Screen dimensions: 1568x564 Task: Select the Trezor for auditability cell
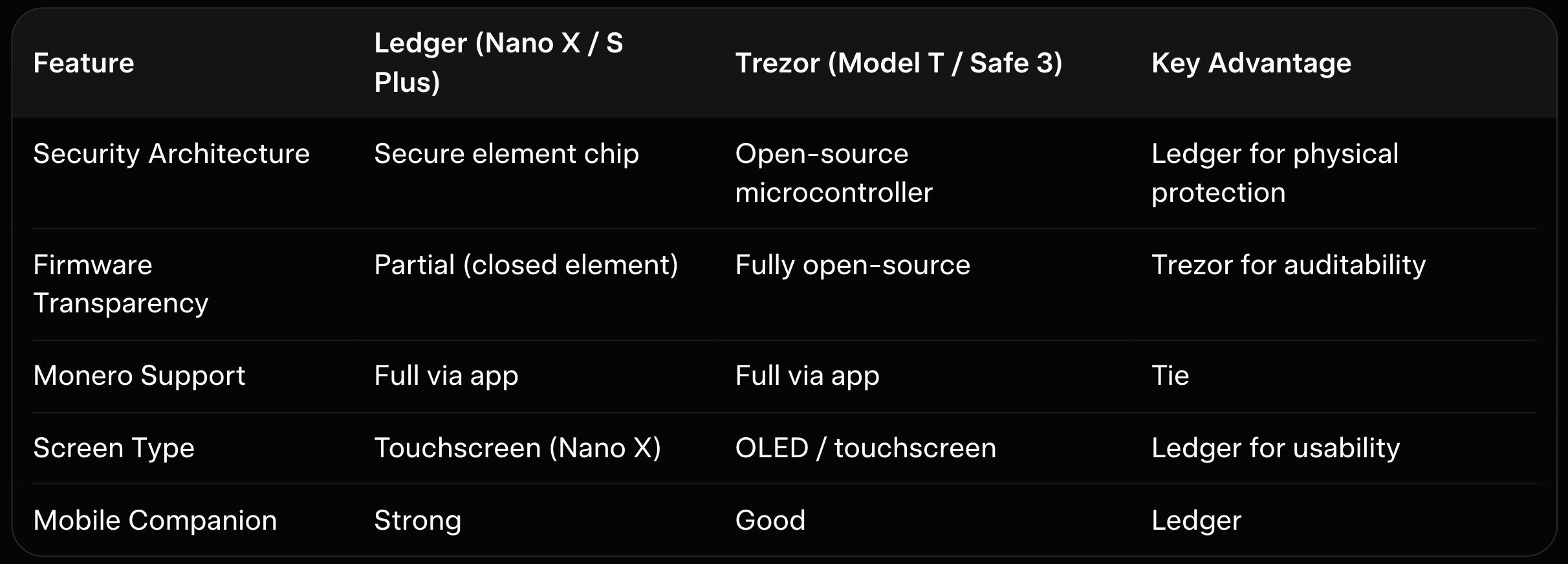coord(1288,265)
